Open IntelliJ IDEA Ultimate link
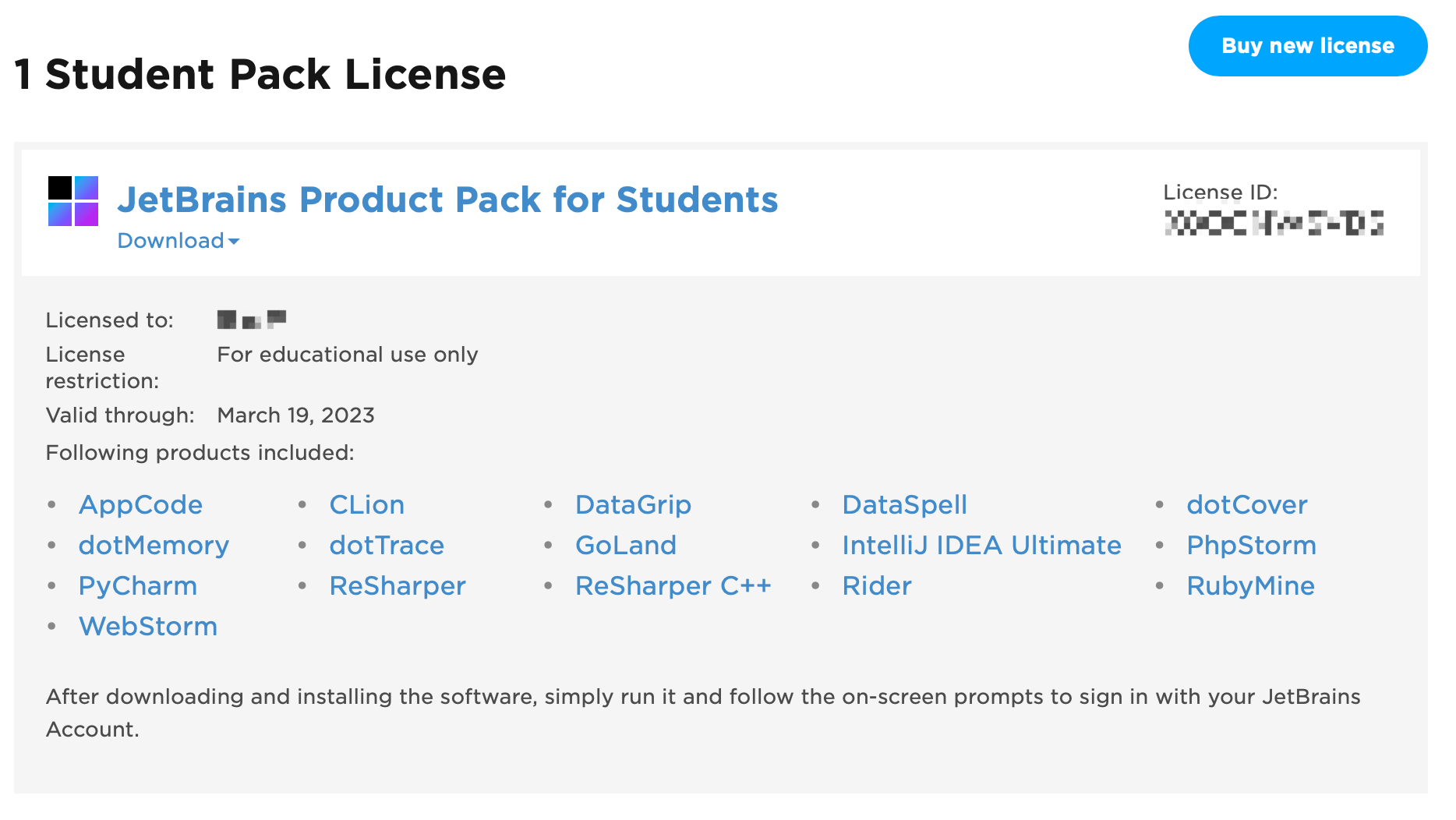 [981, 546]
